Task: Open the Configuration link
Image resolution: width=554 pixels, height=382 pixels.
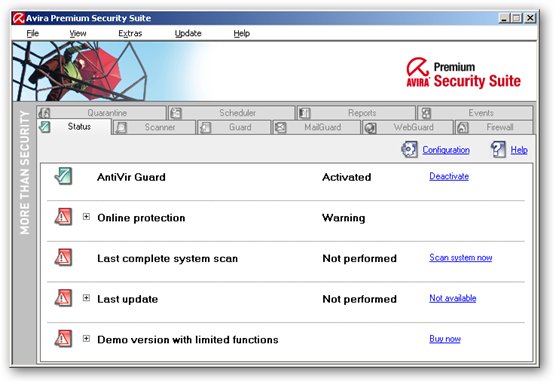Action: (446, 150)
